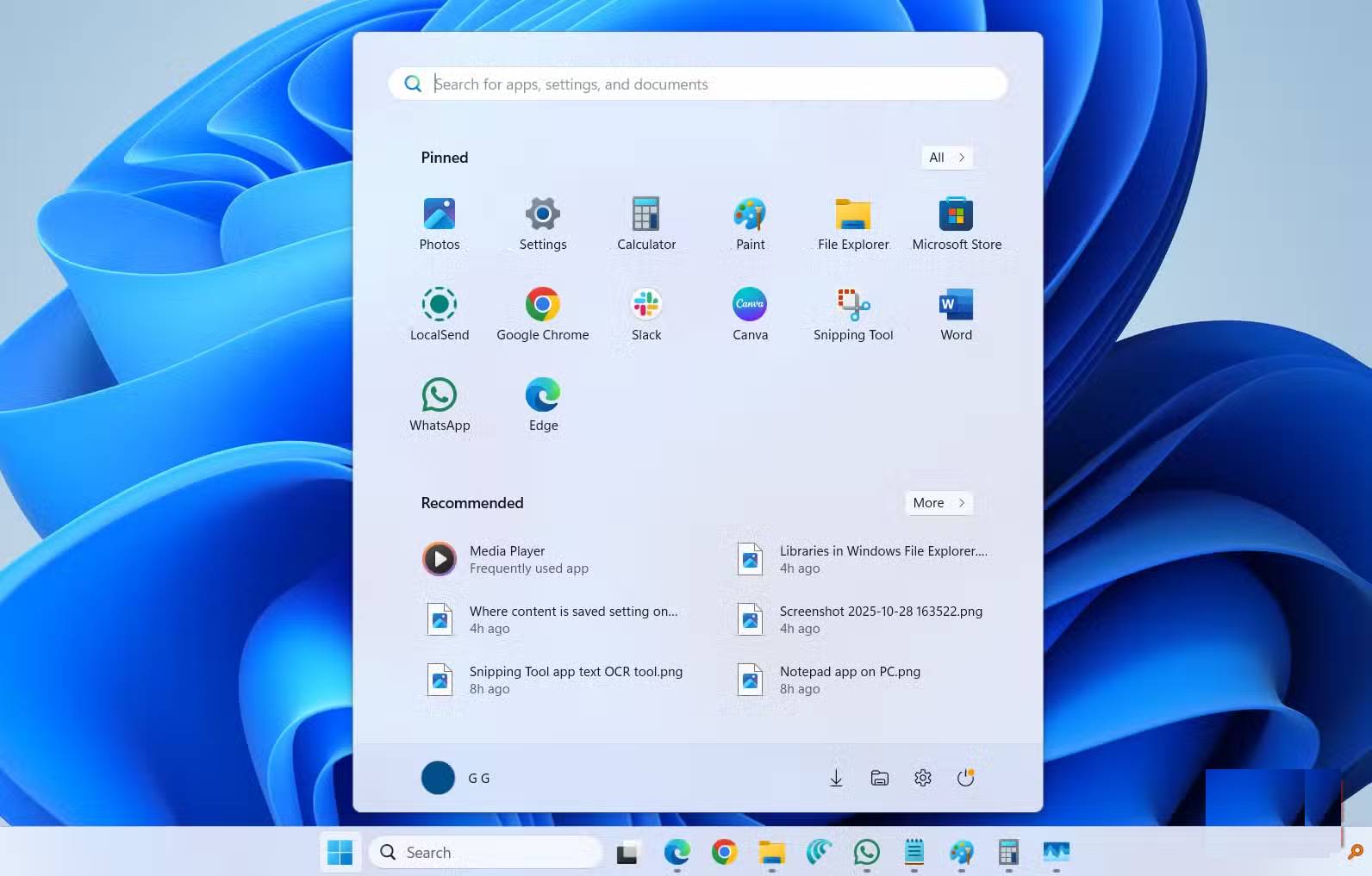Open Edge from the Pinned grid
This screenshot has height=876, width=1372.
(543, 404)
